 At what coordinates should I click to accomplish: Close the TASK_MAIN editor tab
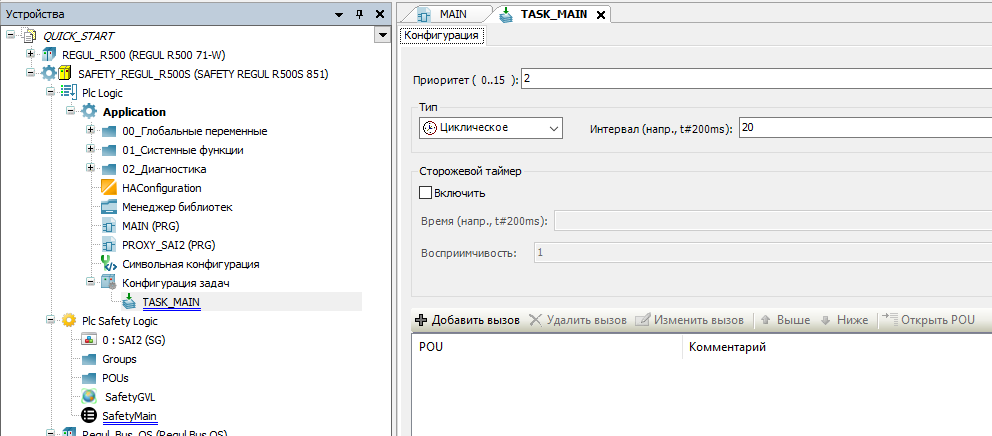pos(603,14)
